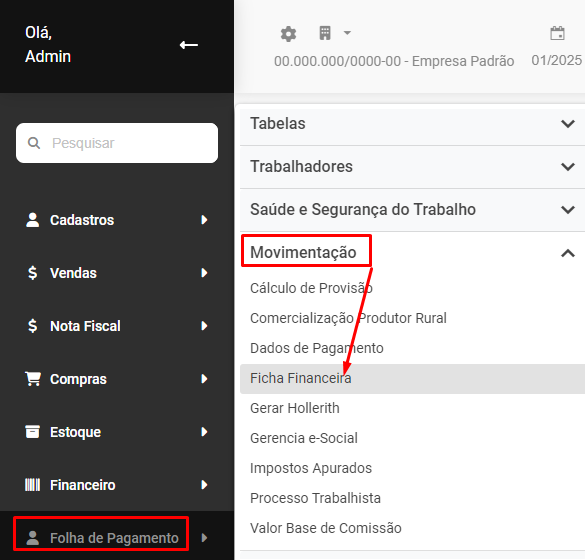Collapse the Movimentação section chevron
This screenshot has height=560, width=585.
pyautogui.click(x=568, y=254)
